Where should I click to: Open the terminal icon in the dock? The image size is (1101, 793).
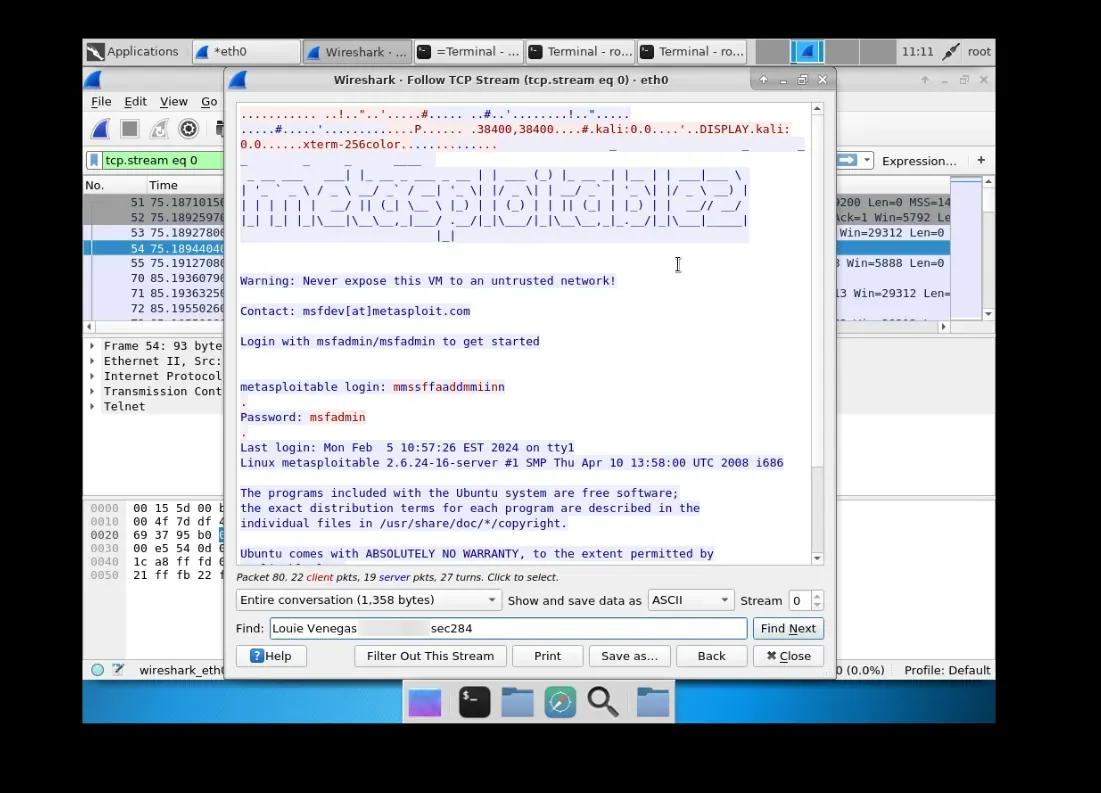tap(474, 702)
